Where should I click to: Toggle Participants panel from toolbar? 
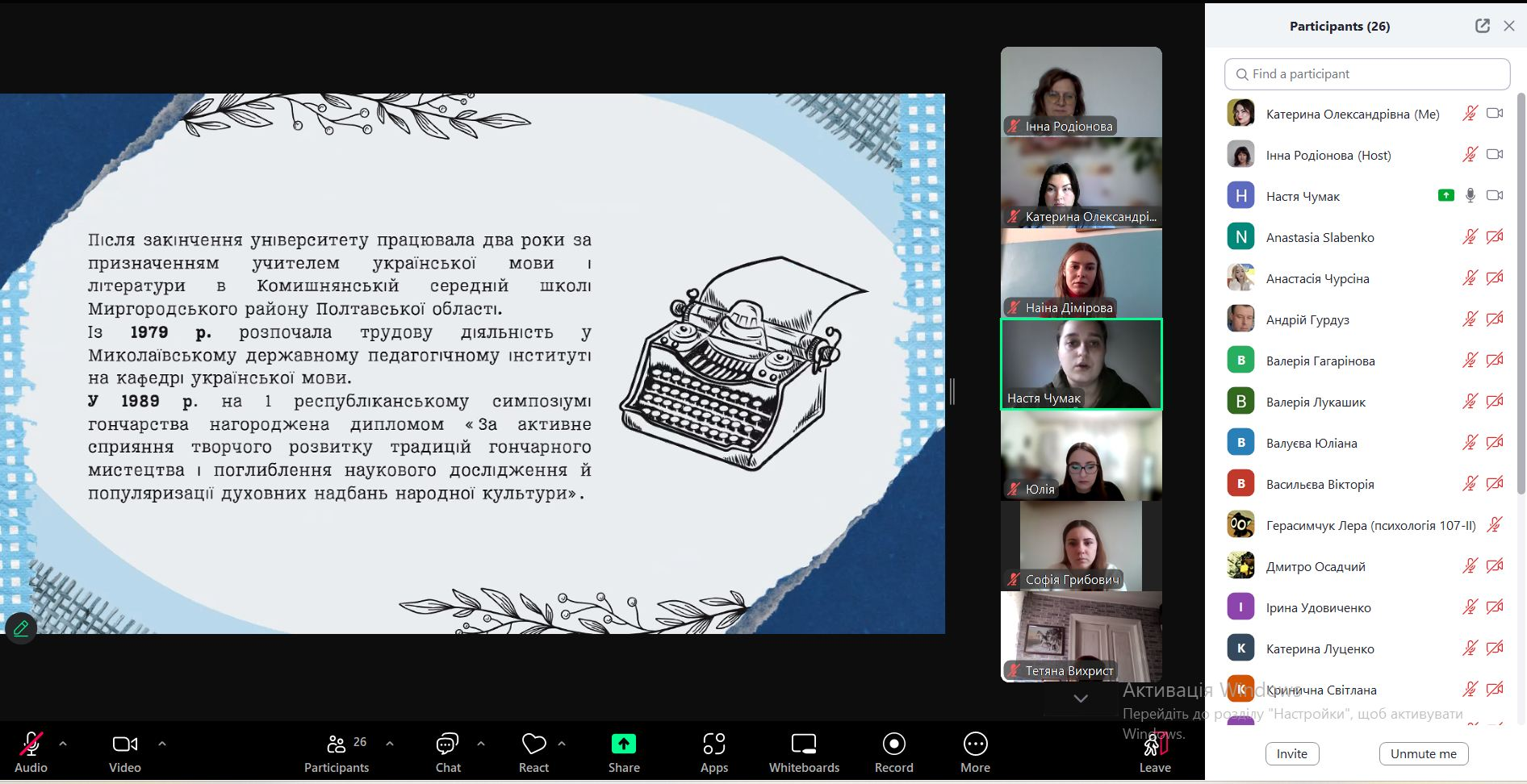[337, 744]
